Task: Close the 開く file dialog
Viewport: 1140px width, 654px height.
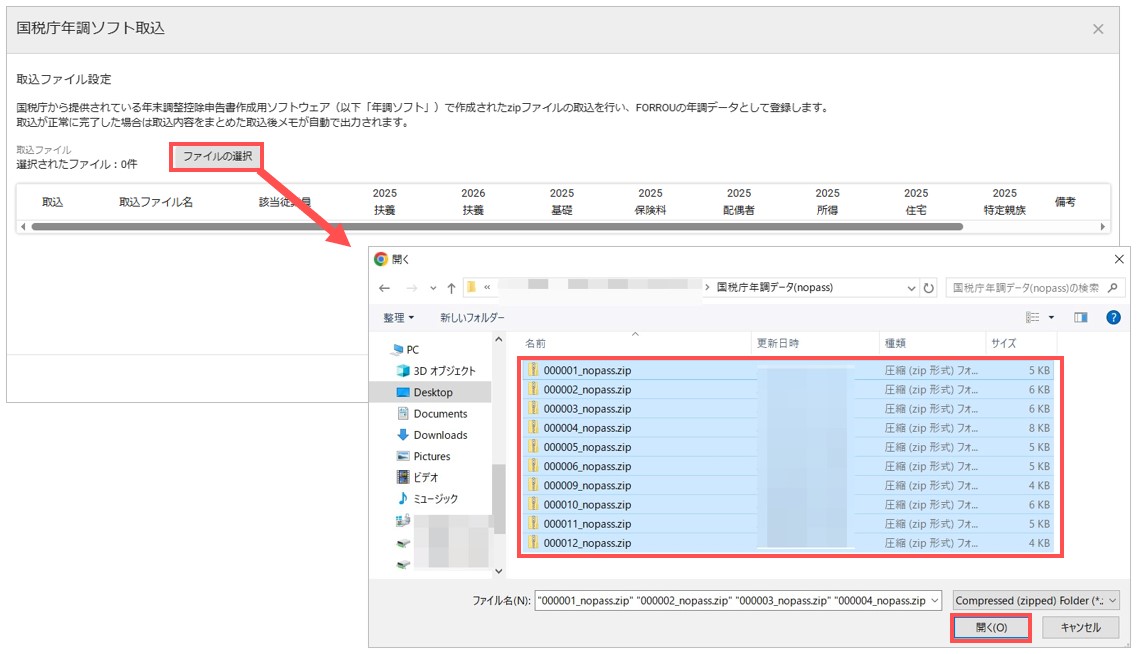Action: point(1119,259)
